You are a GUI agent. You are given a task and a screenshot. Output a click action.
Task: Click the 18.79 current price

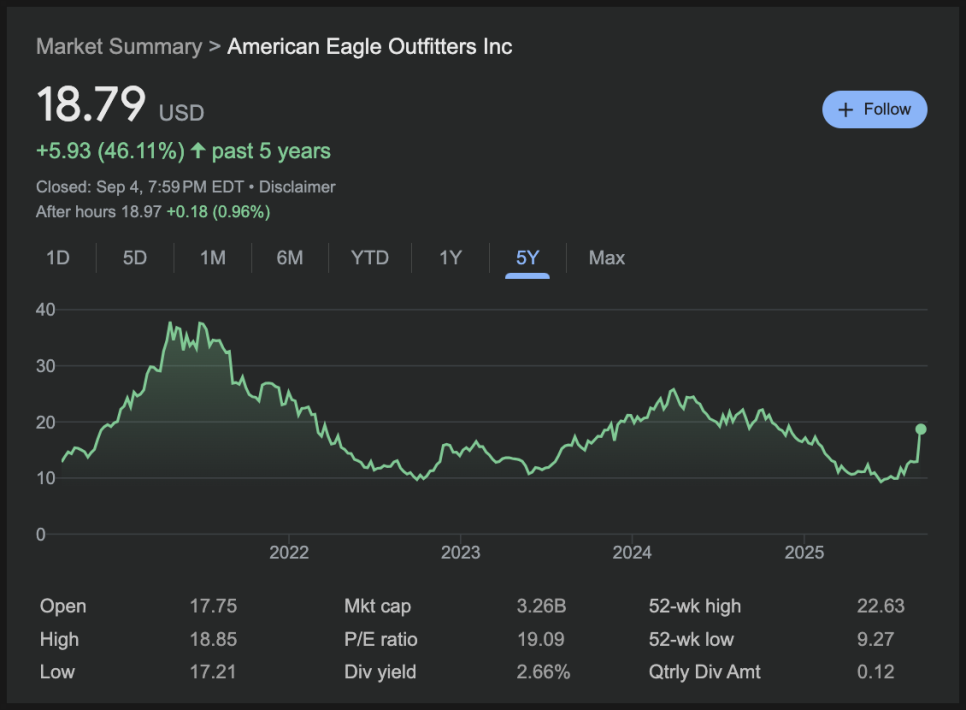(x=91, y=104)
